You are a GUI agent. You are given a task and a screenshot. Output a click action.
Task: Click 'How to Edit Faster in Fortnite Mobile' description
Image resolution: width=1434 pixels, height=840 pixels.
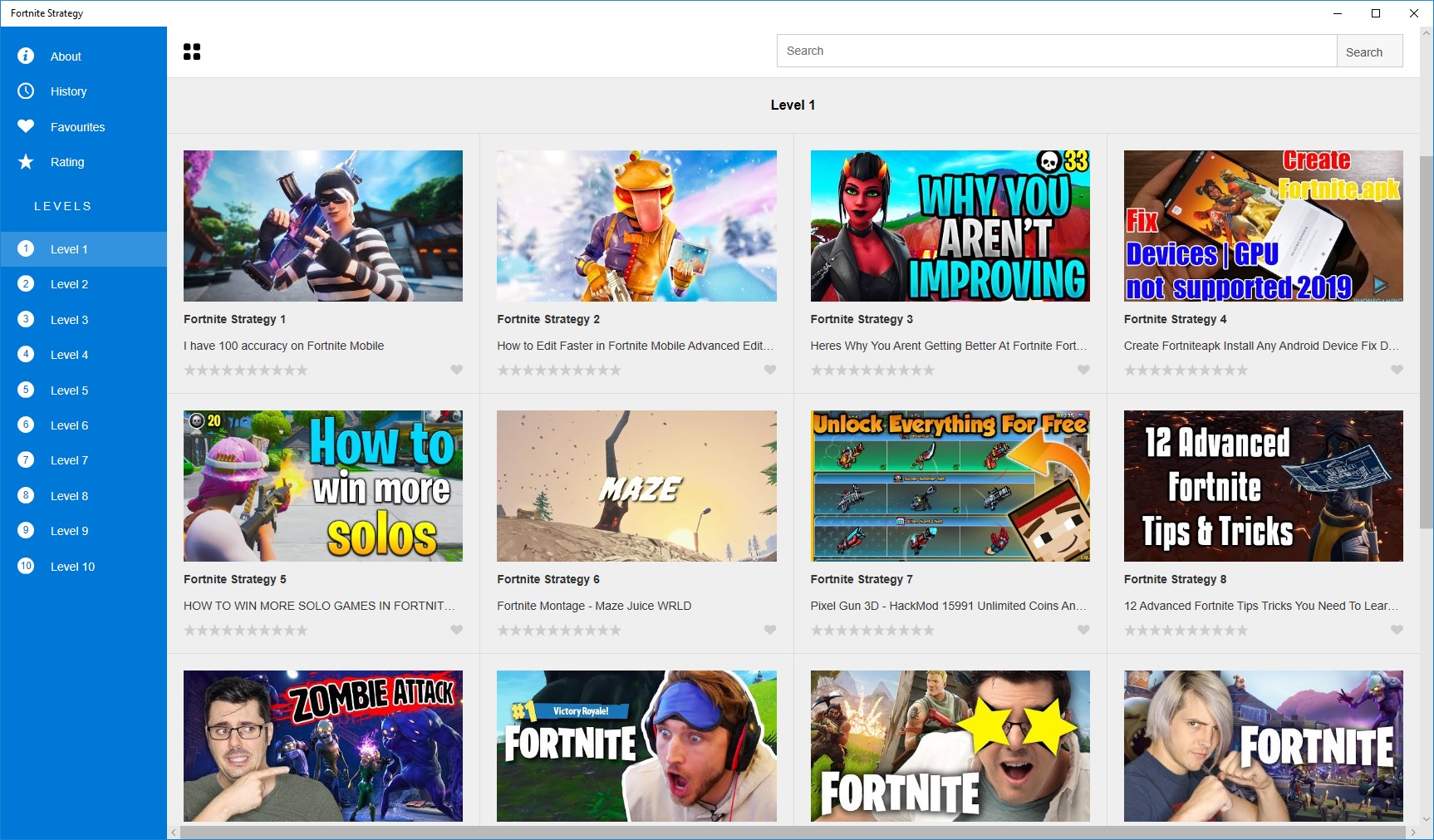[x=636, y=346]
